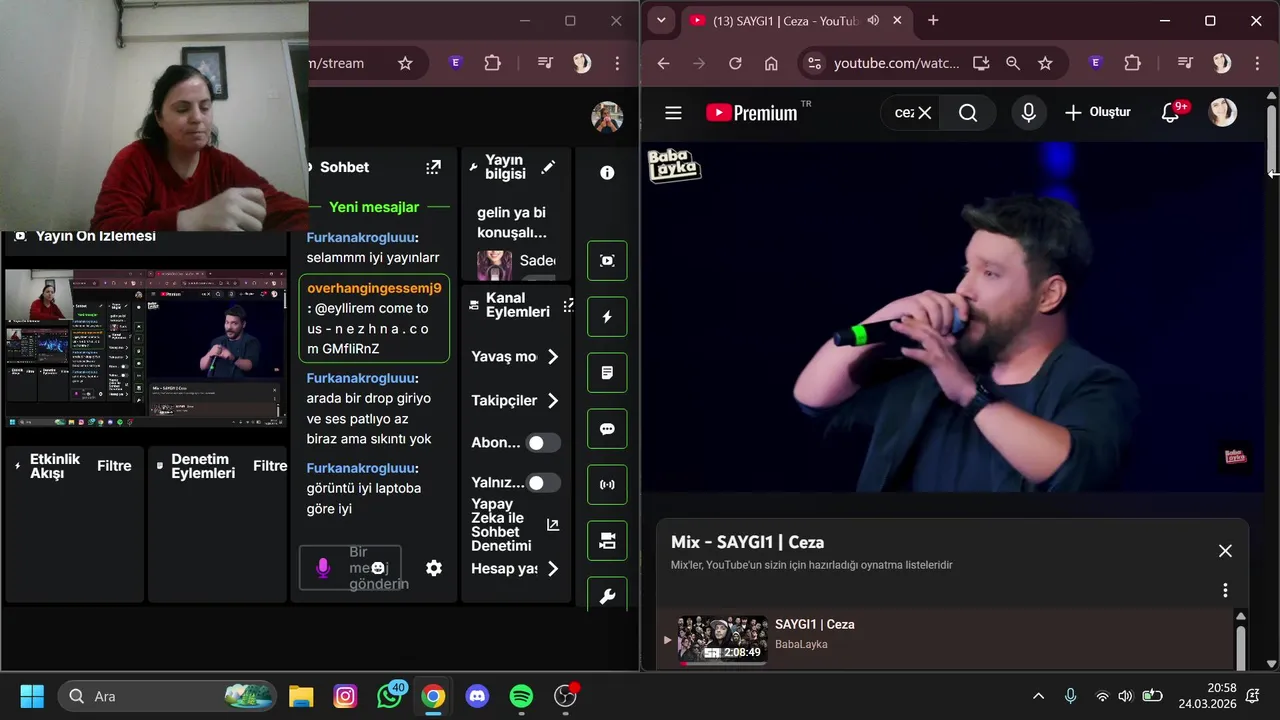Open Mix panel three-dot options
The width and height of the screenshot is (1280, 720).
pyautogui.click(x=1225, y=590)
